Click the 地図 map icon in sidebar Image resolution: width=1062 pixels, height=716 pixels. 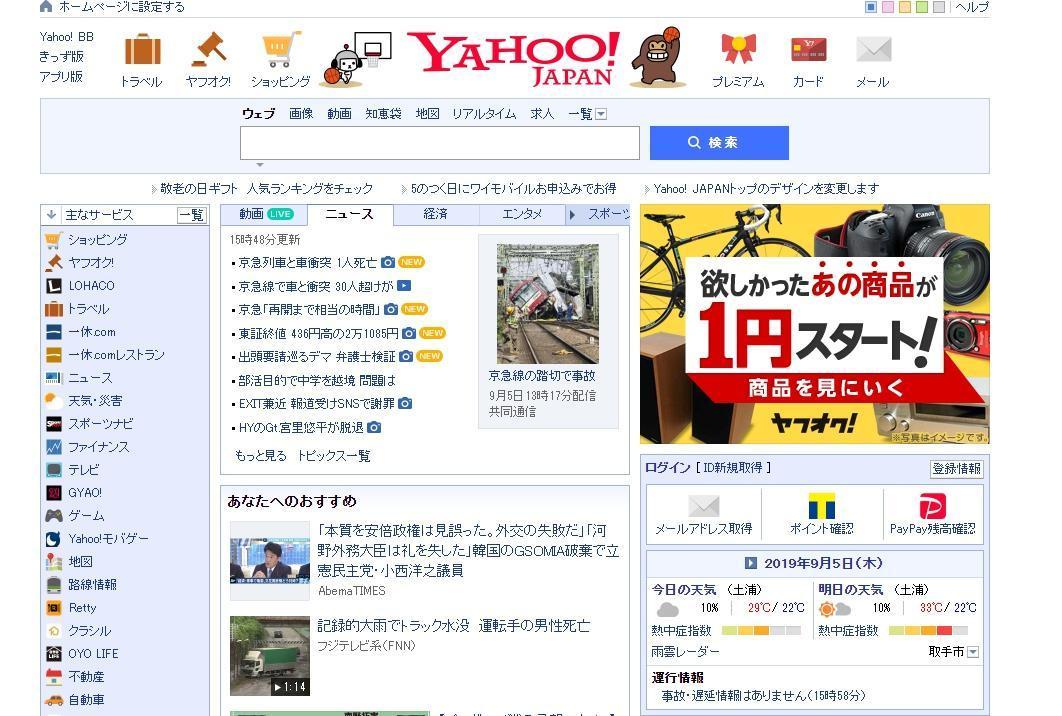pyautogui.click(x=54, y=562)
